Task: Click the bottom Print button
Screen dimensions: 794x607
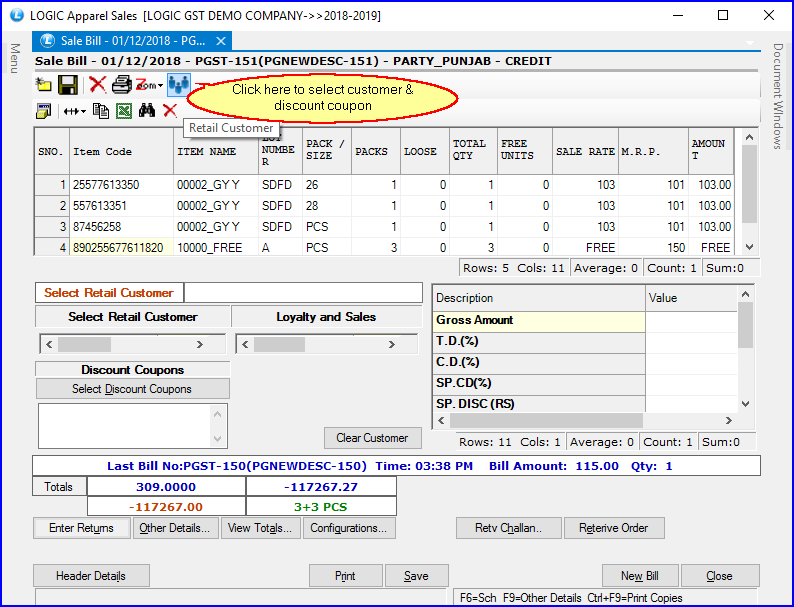Action: point(345,576)
